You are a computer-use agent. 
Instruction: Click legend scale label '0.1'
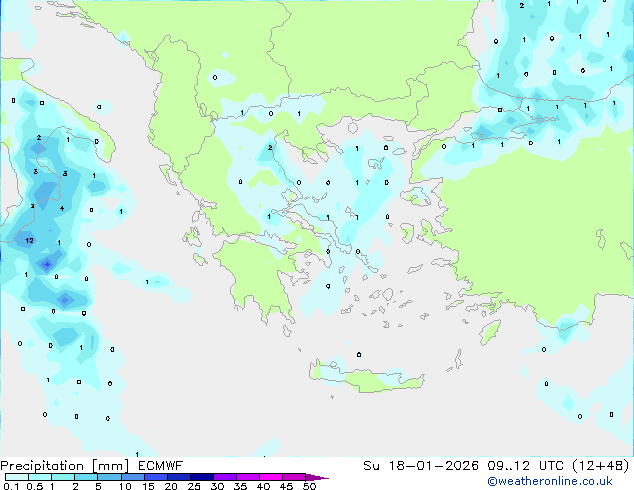pos(11,486)
